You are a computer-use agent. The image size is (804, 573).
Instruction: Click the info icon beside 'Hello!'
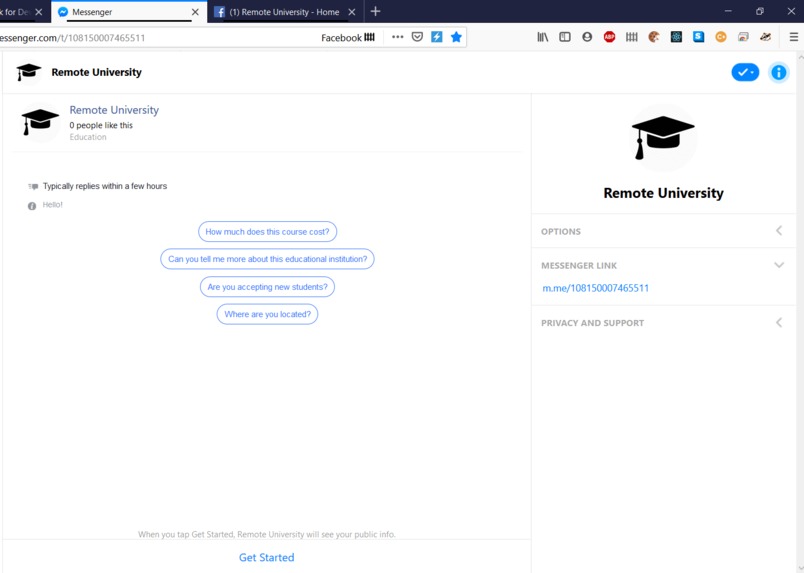tap(32, 206)
